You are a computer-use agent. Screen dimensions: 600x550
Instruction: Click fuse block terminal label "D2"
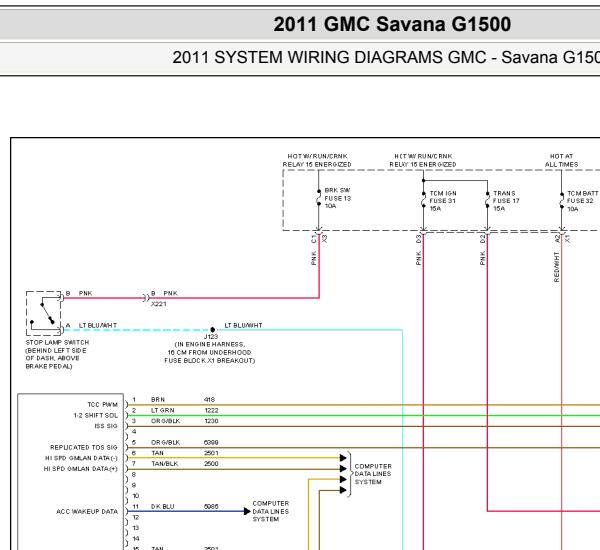483,239
